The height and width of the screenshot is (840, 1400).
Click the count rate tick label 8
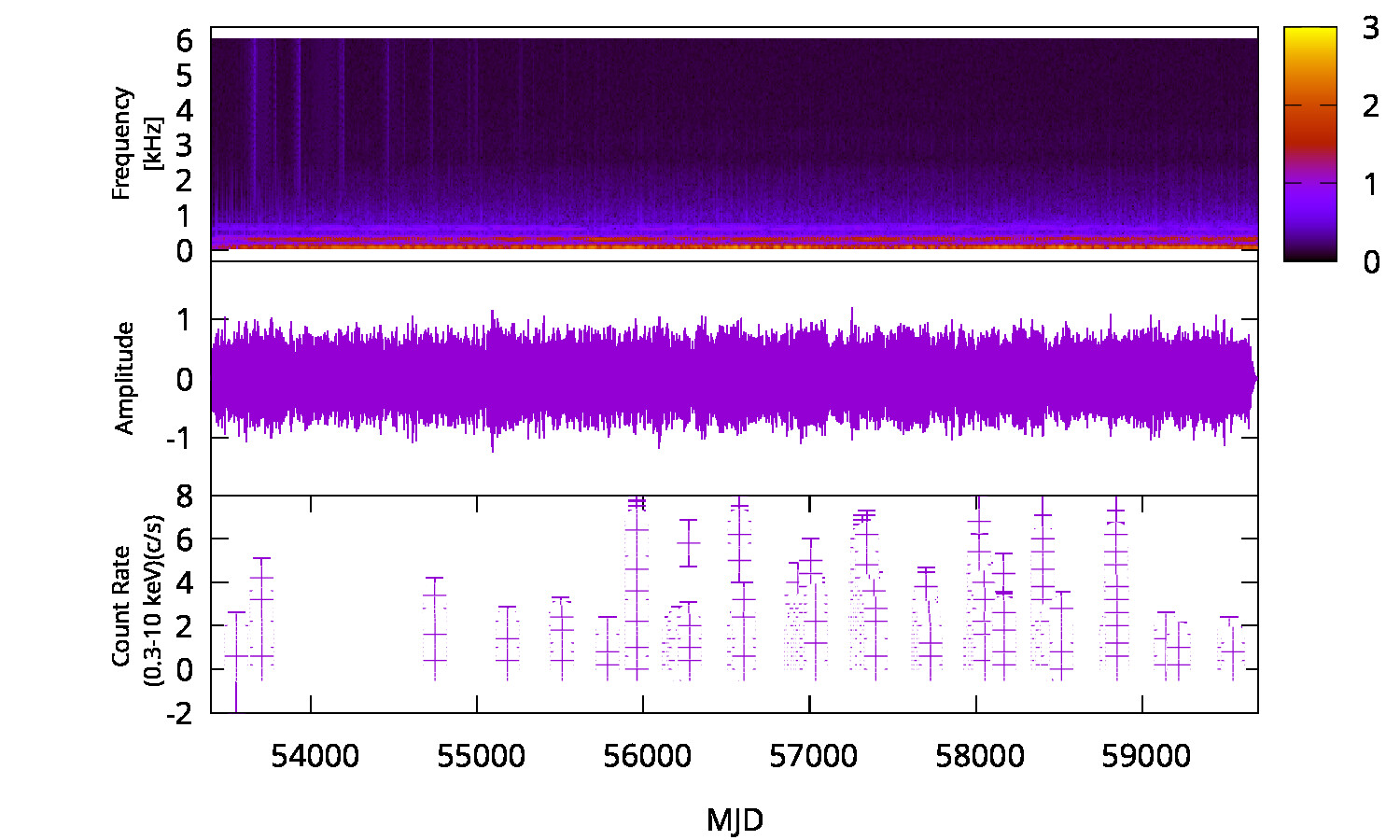tap(185, 496)
